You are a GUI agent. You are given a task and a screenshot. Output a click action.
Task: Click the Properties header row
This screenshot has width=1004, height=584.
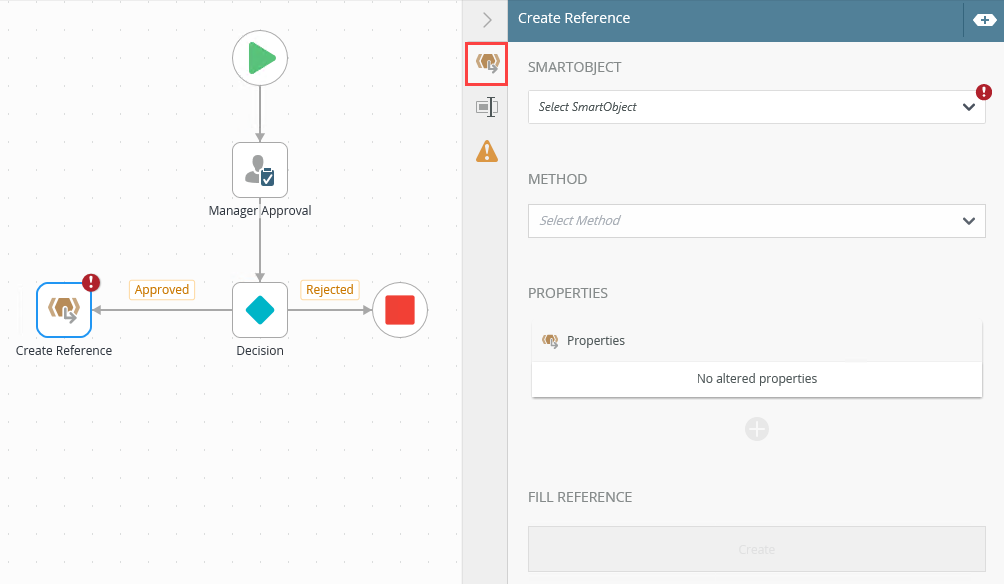pyautogui.click(x=757, y=341)
